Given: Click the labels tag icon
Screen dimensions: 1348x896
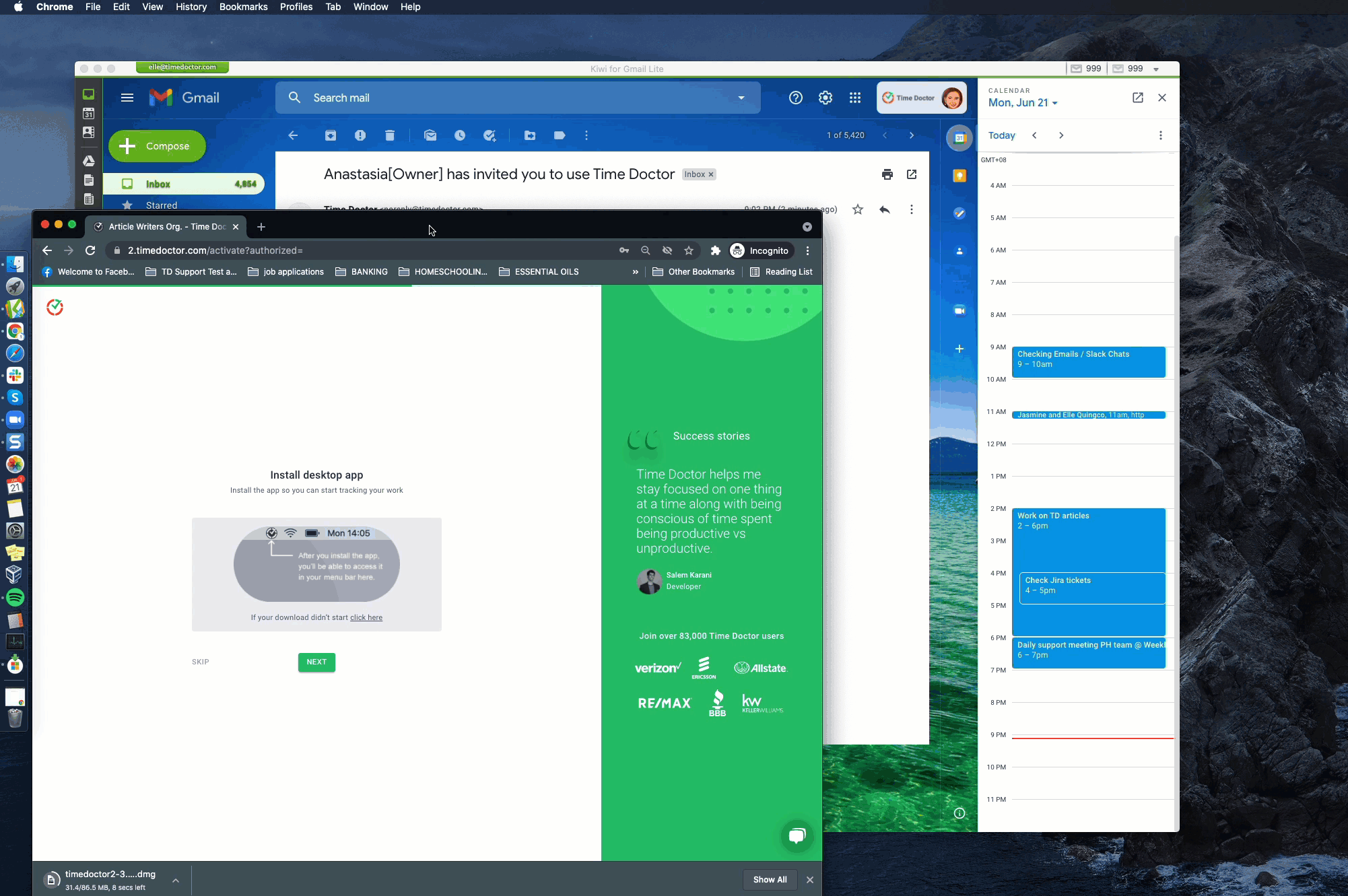Looking at the screenshot, I should [x=560, y=135].
